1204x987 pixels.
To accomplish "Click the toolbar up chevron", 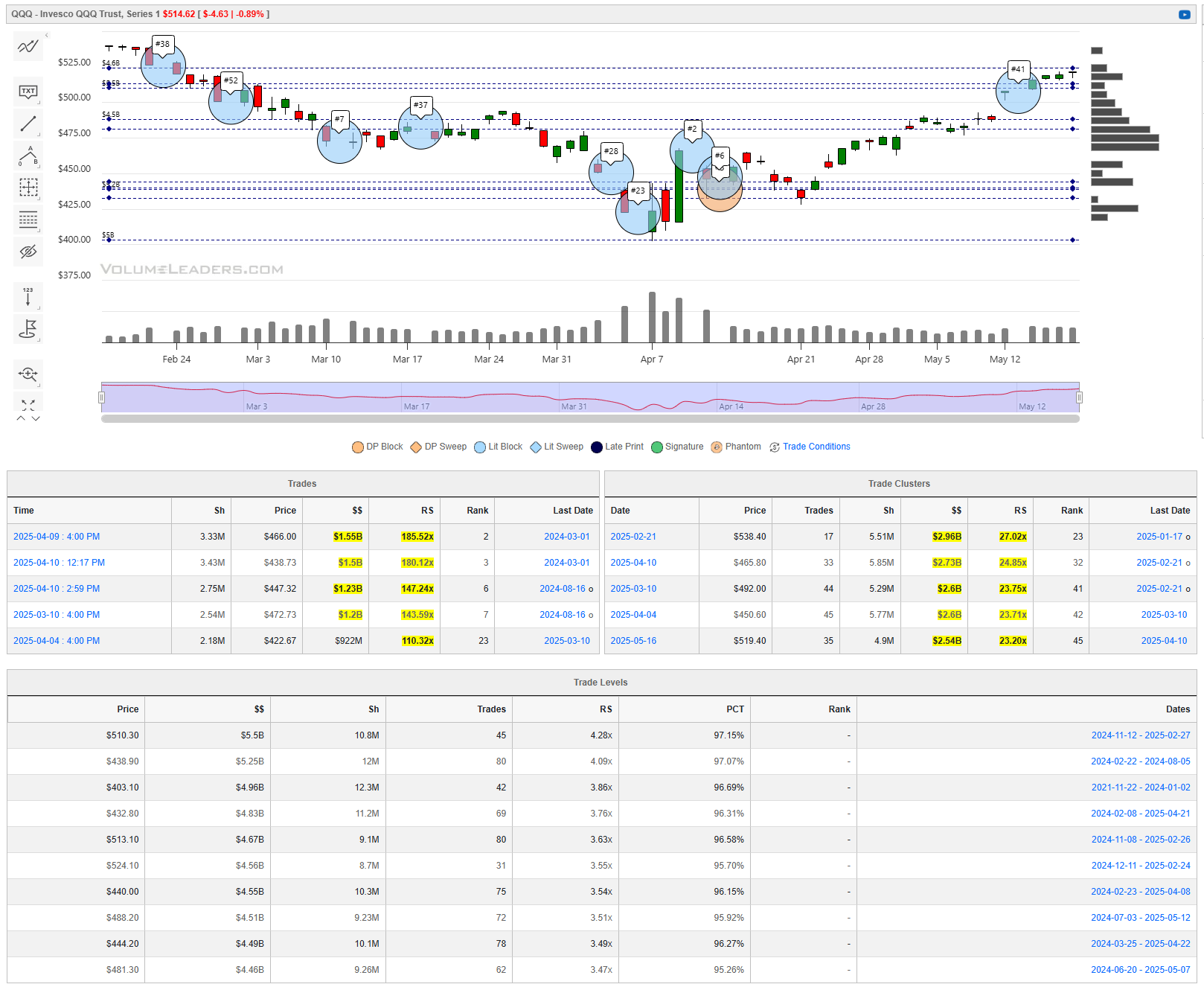I will 21,418.
